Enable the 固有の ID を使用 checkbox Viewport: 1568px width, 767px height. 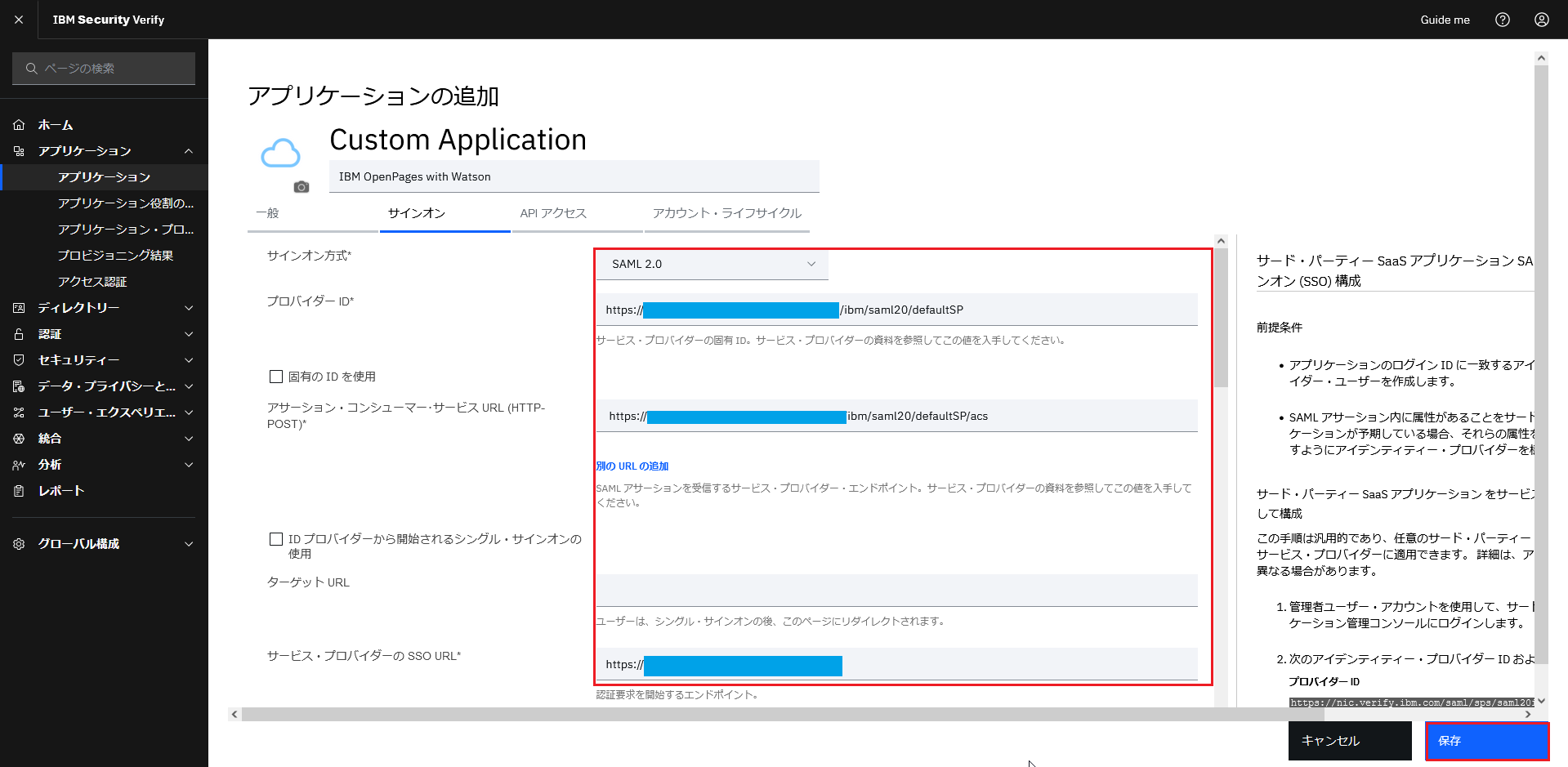pyautogui.click(x=276, y=377)
